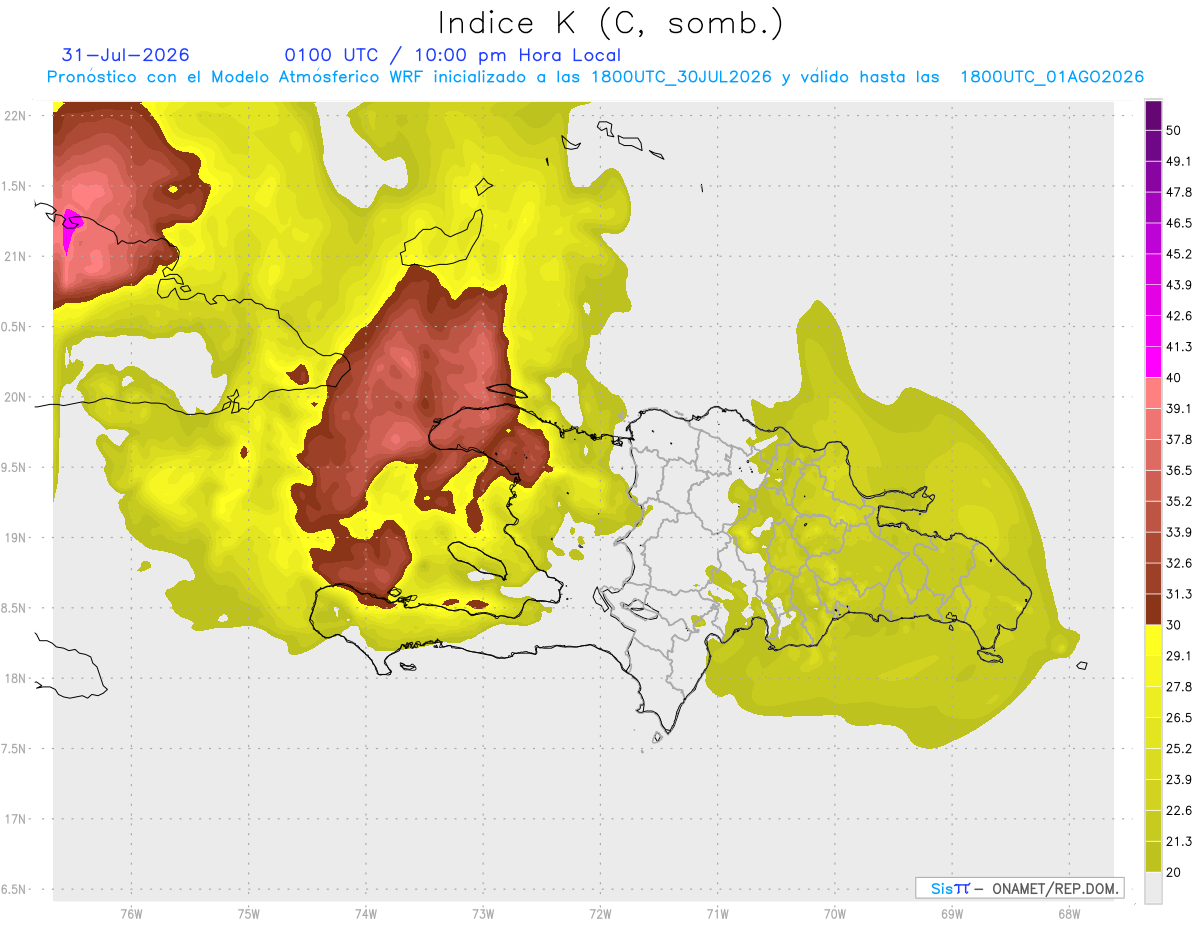Viewport: 1200px width, 927px height.
Task: Click the colorbar label '29.1'
Action: [1179, 655]
